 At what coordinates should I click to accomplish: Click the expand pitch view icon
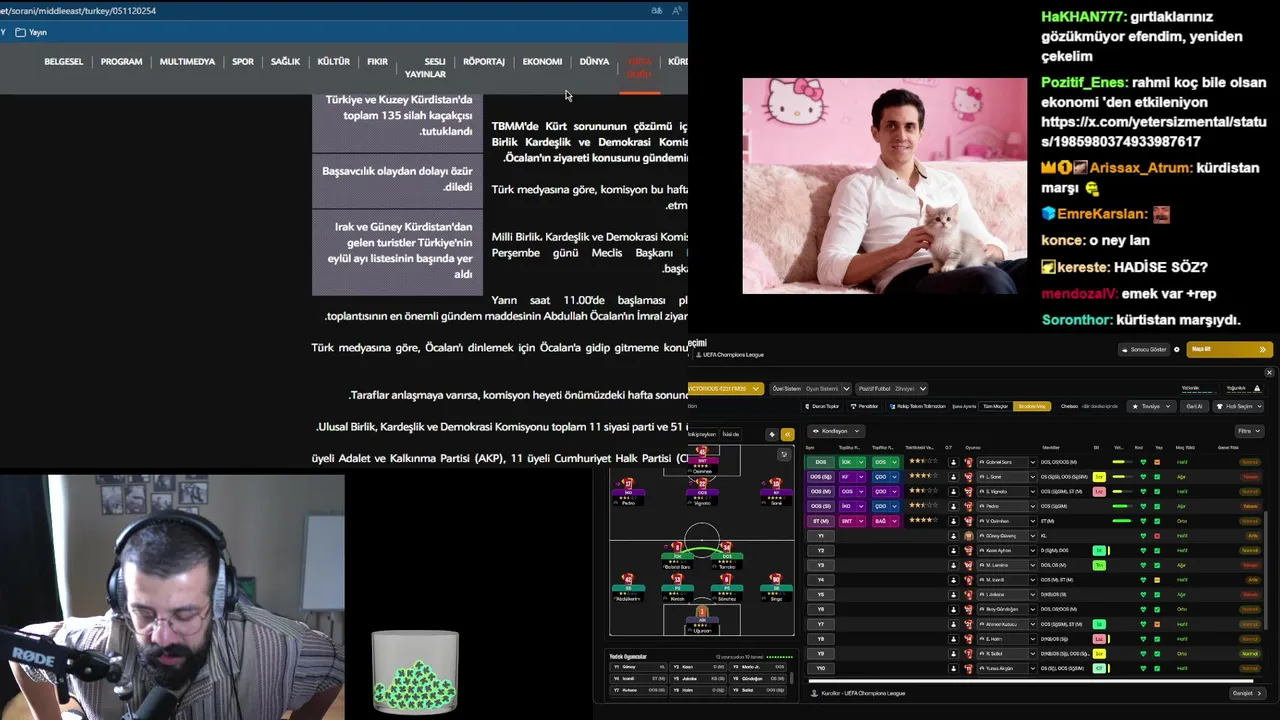click(x=784, y=454)
